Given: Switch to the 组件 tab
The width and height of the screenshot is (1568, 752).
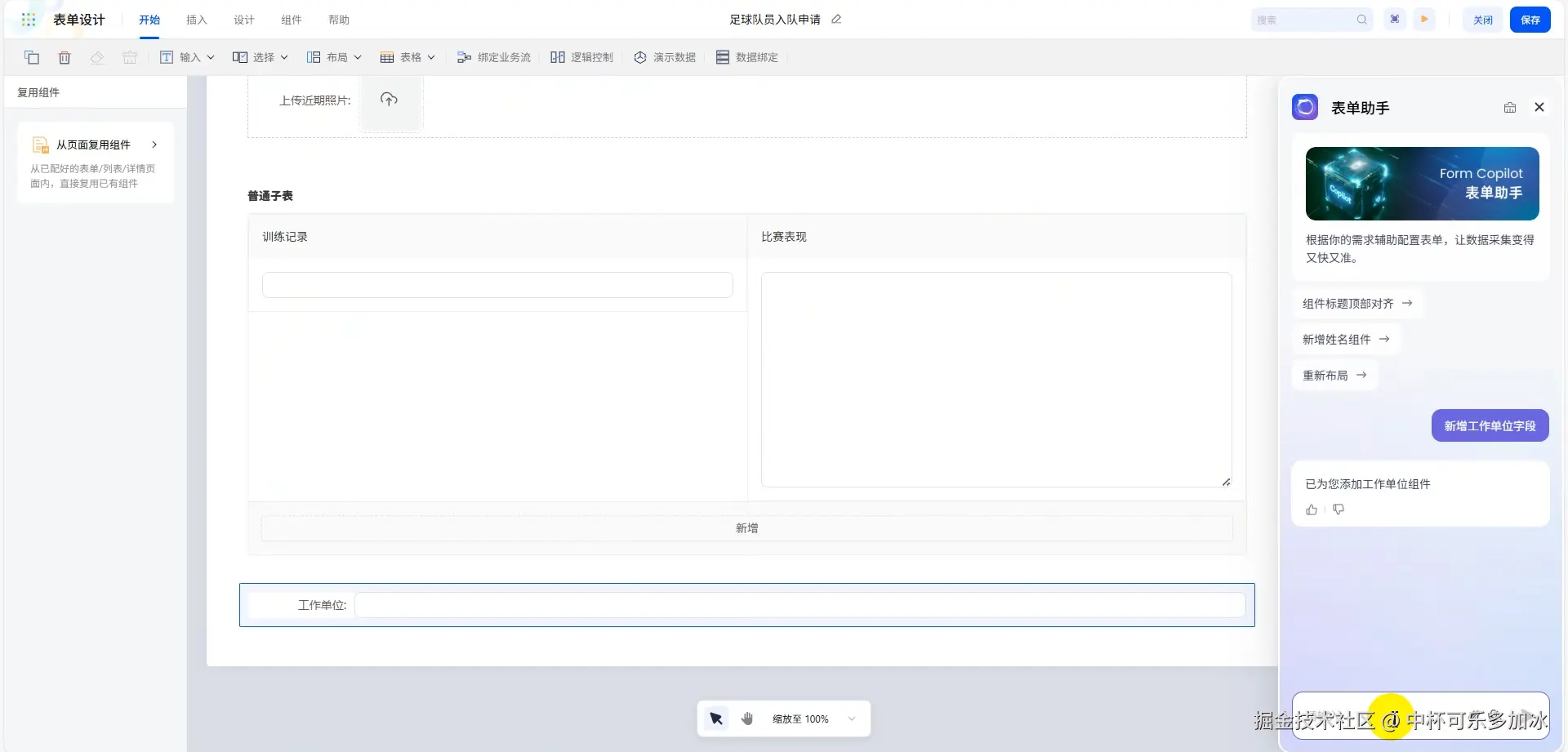Looking at the screenshot, I should [x=292, y=20].
